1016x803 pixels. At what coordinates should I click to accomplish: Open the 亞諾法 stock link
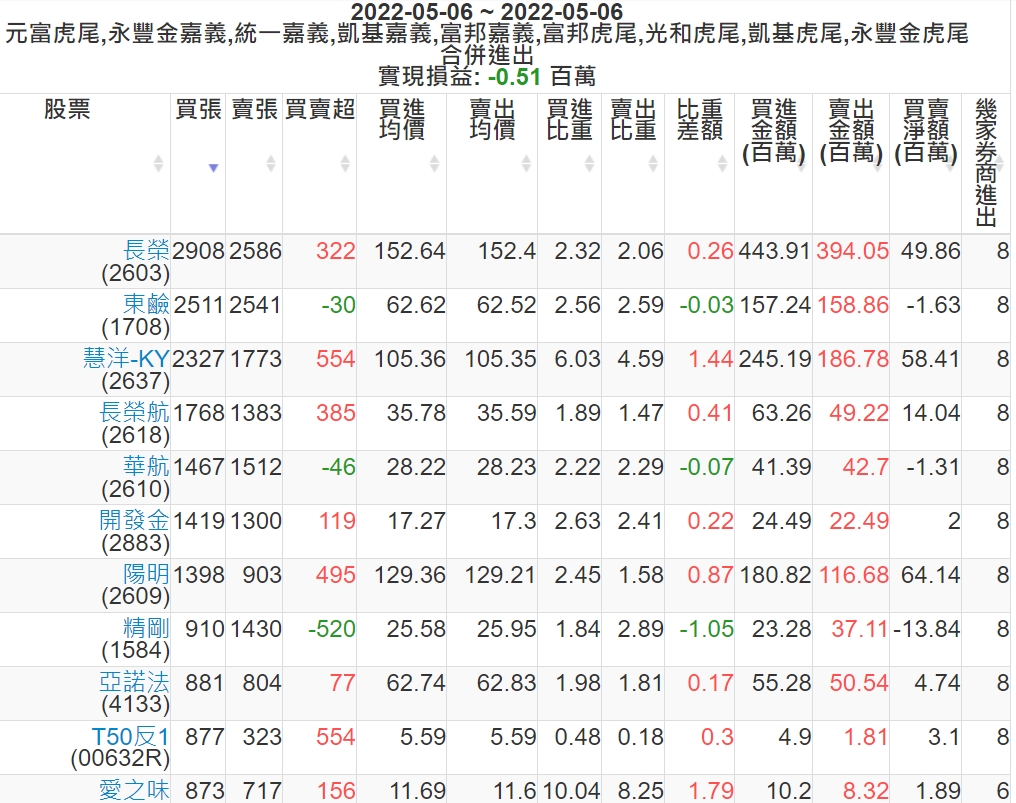pos(135,683)
